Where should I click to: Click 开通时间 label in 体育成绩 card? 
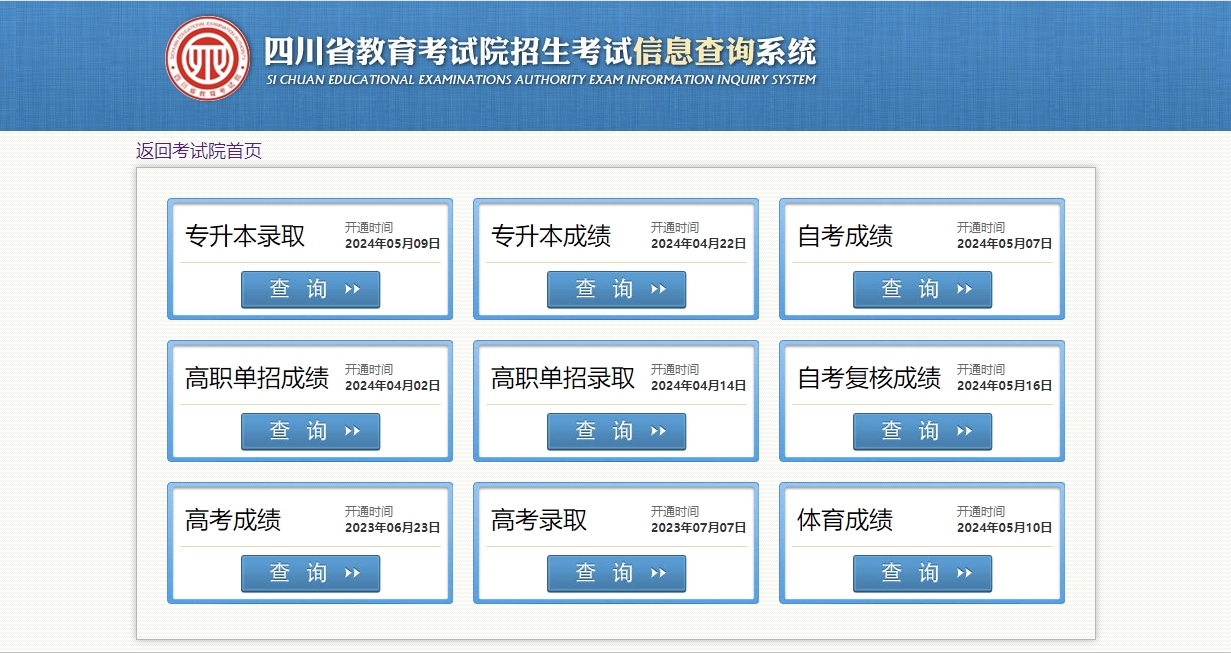pos(981,512)
